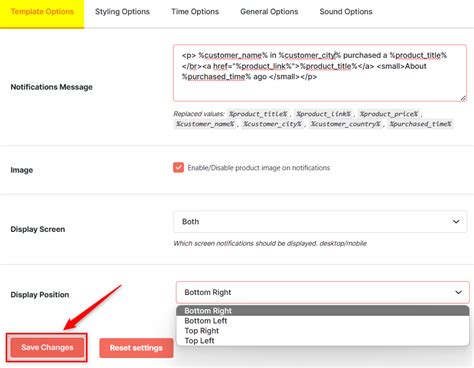Click the %customer_city% replaced value tag

272,124
